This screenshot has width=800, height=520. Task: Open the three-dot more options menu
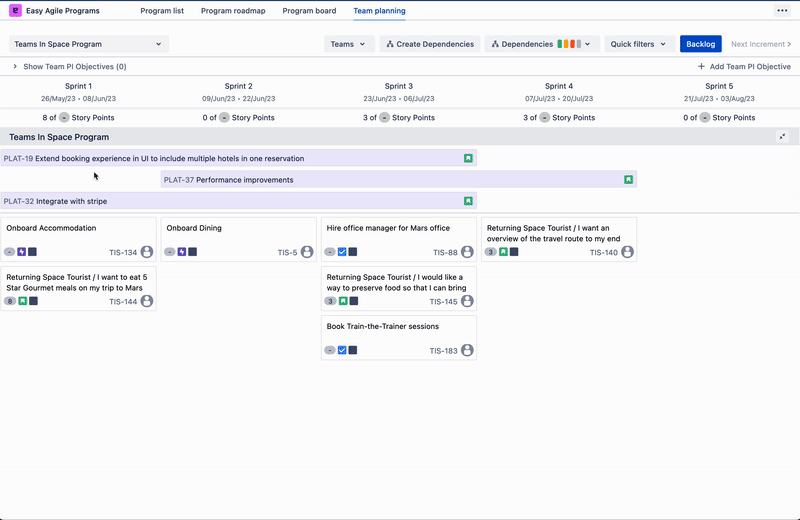[x=782, y=10]
